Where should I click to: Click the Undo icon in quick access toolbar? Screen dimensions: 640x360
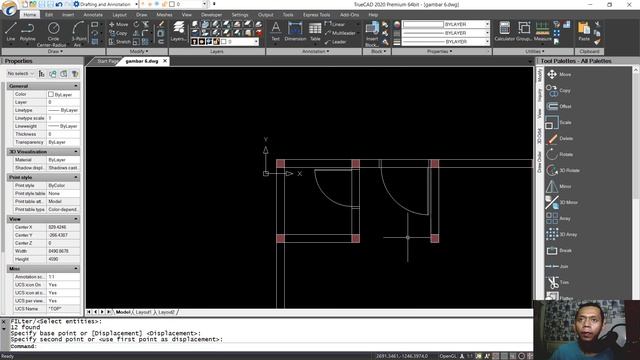59,4
